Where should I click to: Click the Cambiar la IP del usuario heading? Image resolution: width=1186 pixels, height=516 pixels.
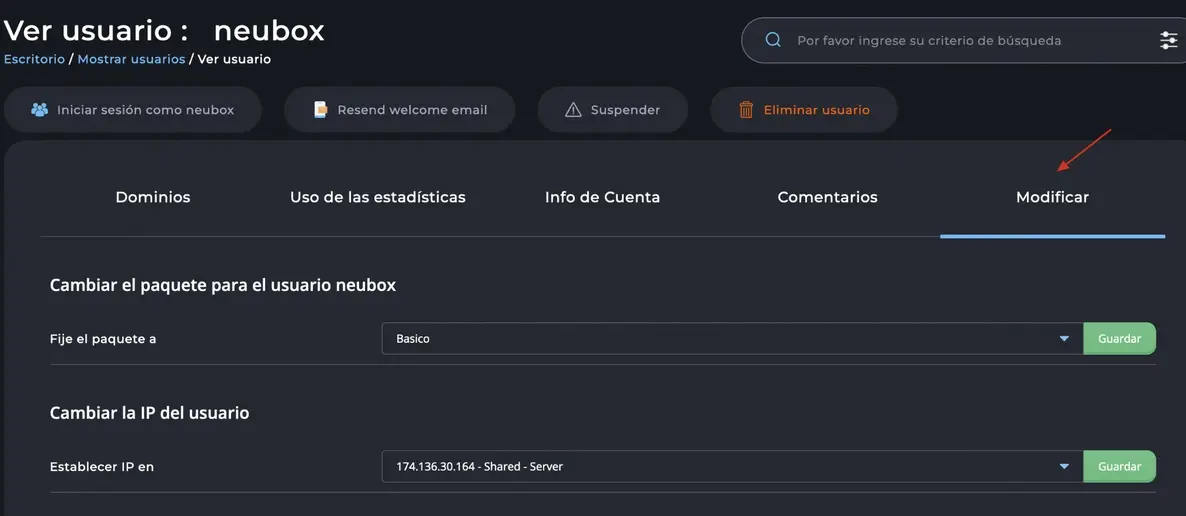pos(149,413)
